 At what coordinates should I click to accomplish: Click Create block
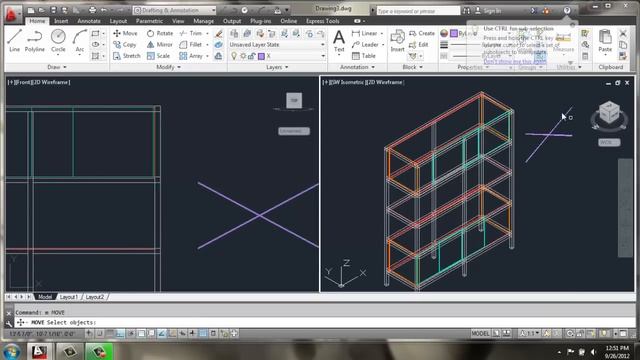(422, 33)
